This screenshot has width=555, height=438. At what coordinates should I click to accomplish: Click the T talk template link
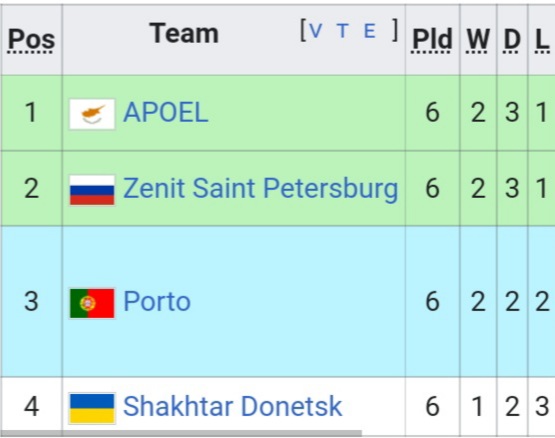coord(342,31)
